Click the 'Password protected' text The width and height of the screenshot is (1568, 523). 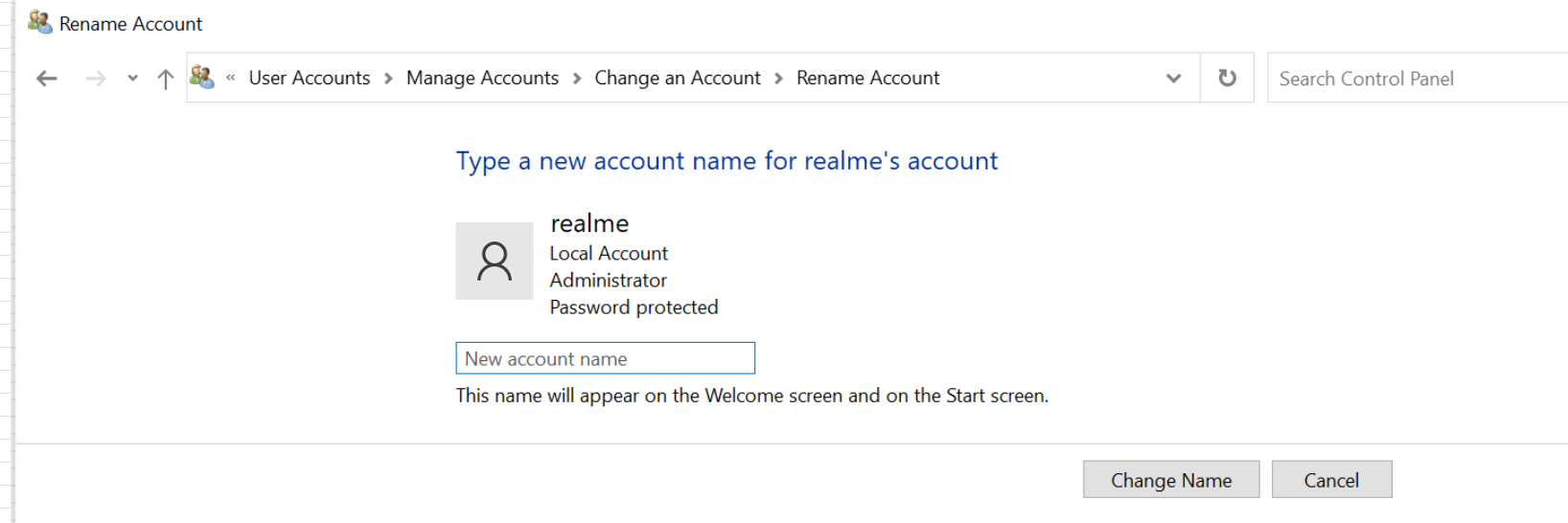634,307
